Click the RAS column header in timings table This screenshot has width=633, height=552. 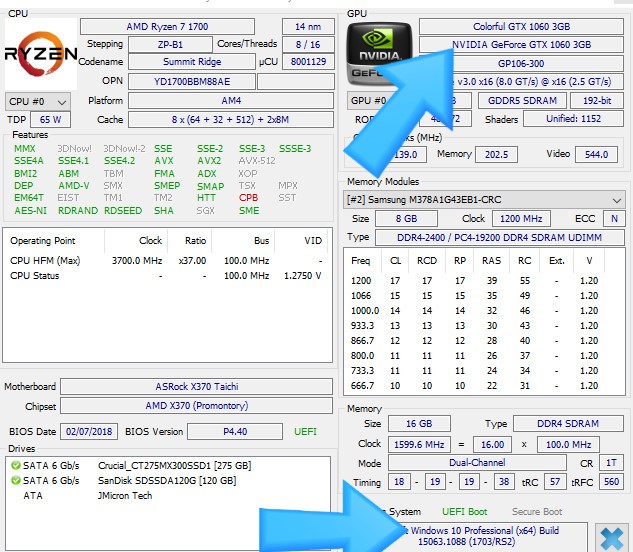pyautogui.click(x=491, y=261)
